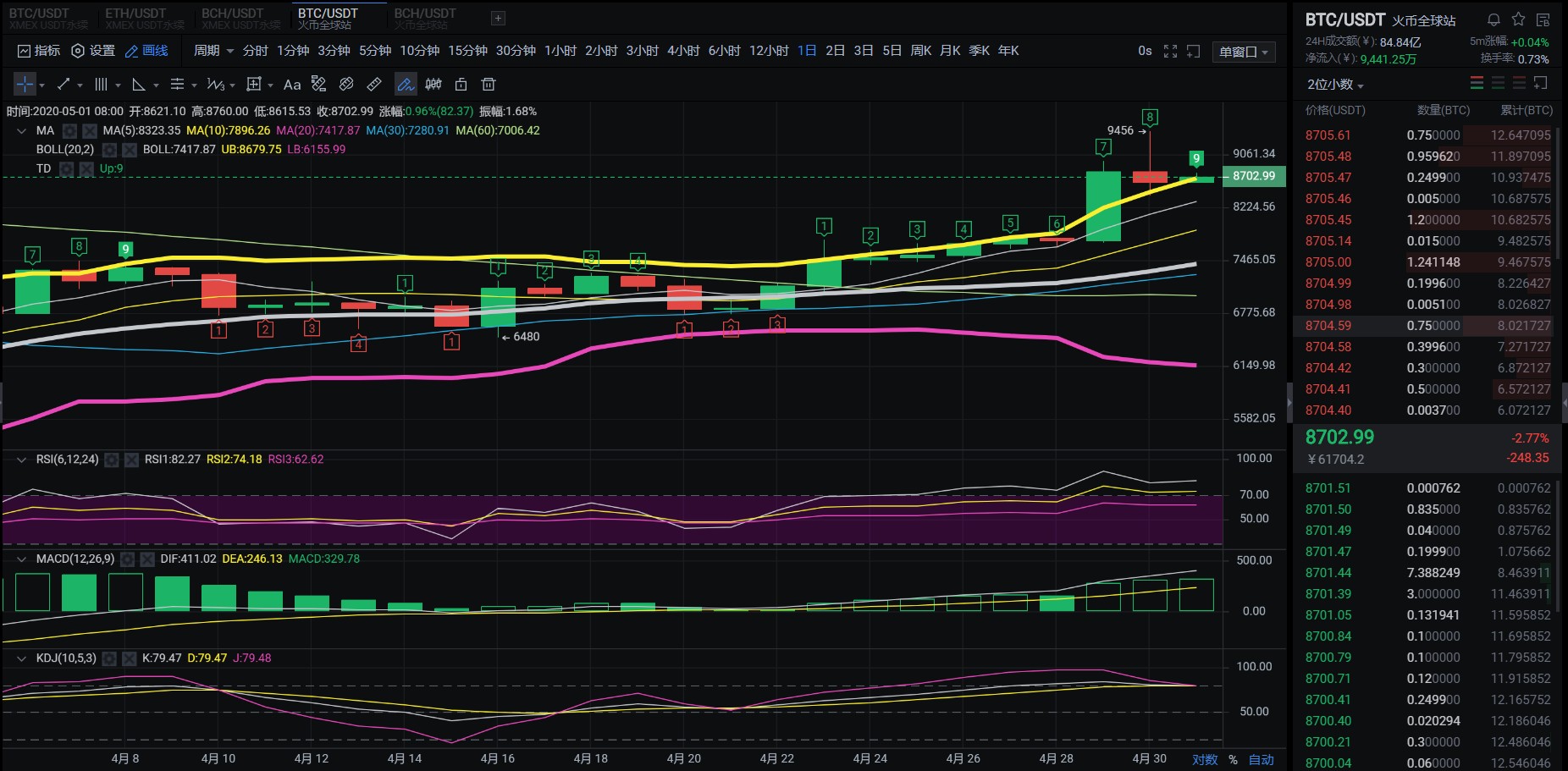The height and width of the screenshot is (771, 1568).
Task: Show combined buy and sell order book view
Action: click(x=1477, y=83)
